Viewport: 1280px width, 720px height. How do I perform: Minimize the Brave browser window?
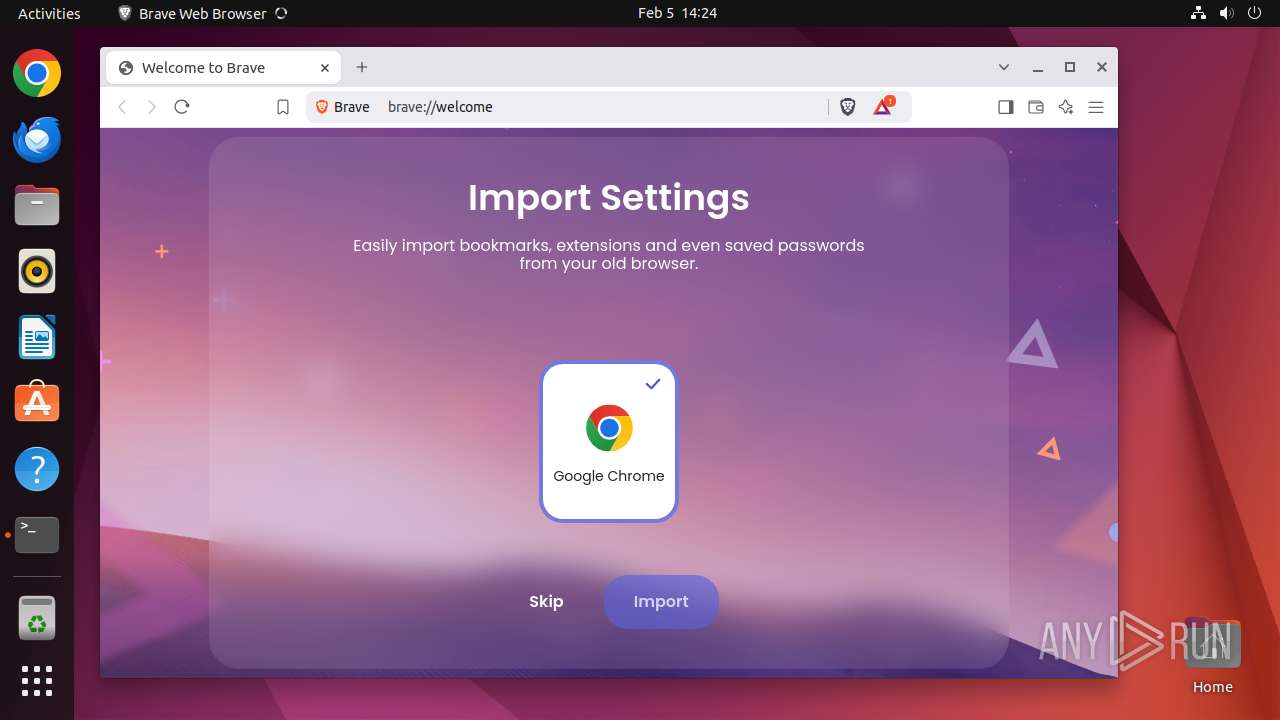click(1038, 67)
